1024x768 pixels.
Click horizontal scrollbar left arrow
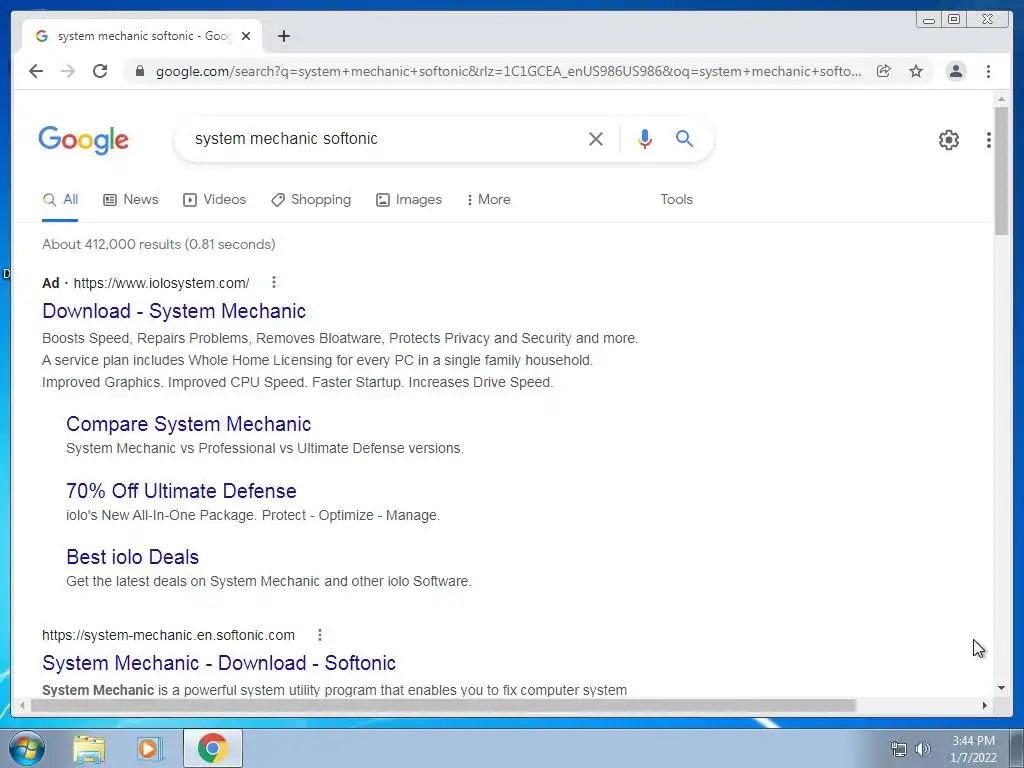[x=22, y=705]
